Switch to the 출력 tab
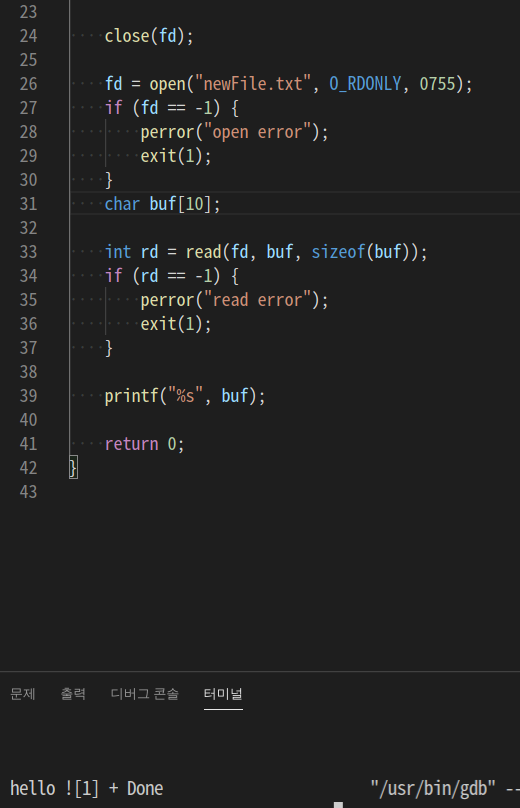520x808 pixels. [73, 694]
